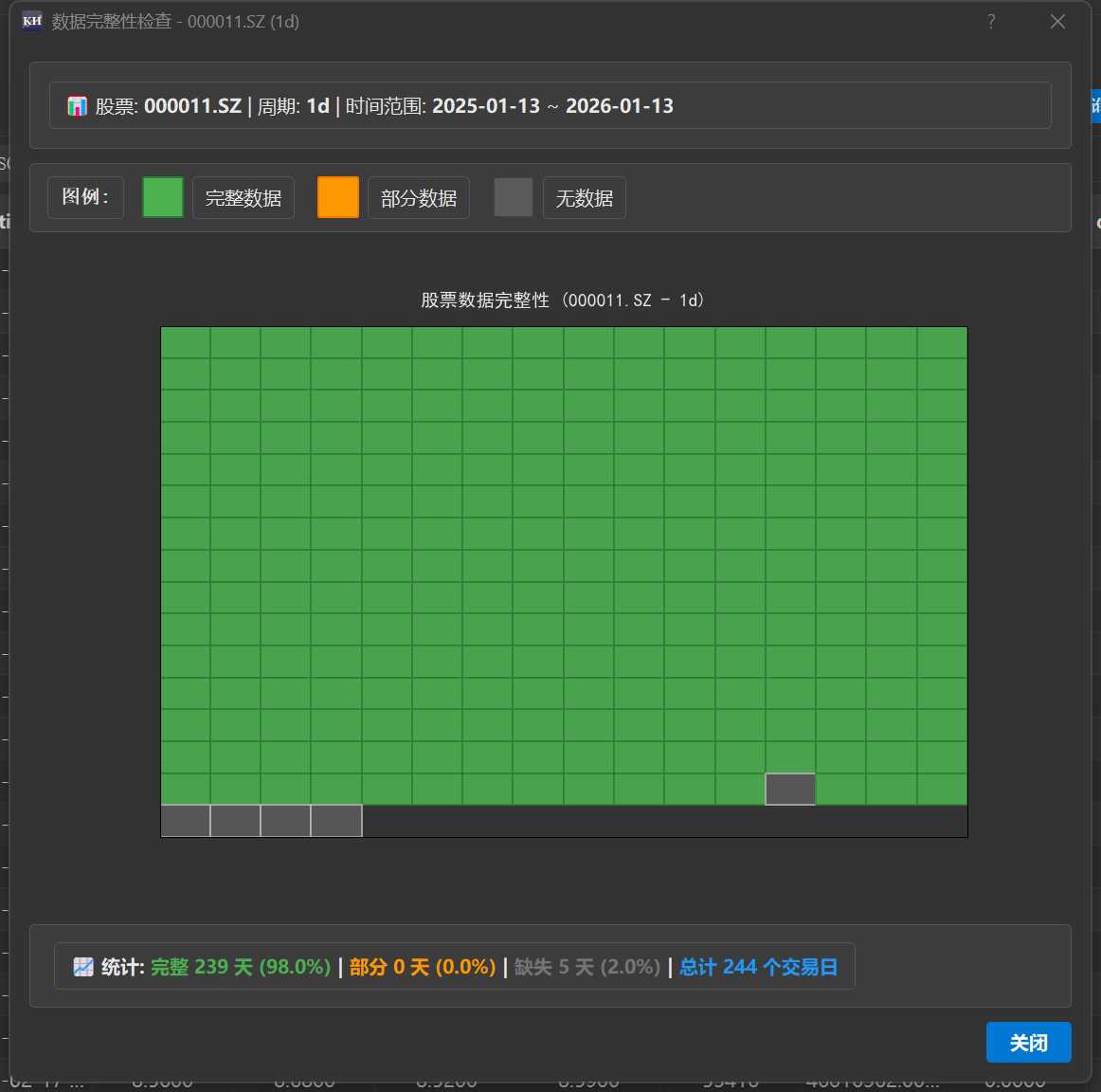
Task: Click the 图例 legend heading
Action: (x=85, y=197)
